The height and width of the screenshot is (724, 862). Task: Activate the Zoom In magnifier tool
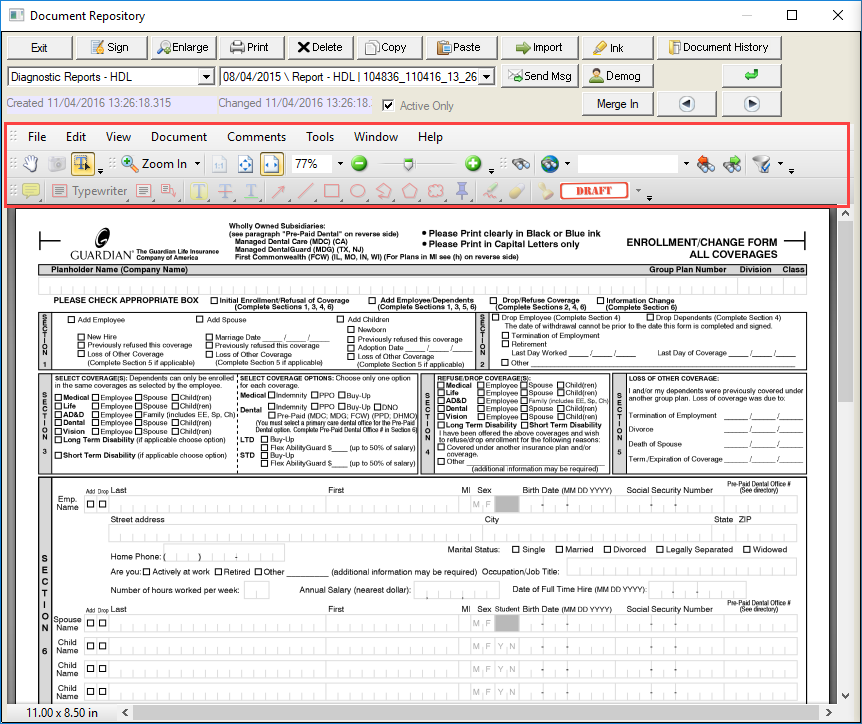tap(129, 164)
